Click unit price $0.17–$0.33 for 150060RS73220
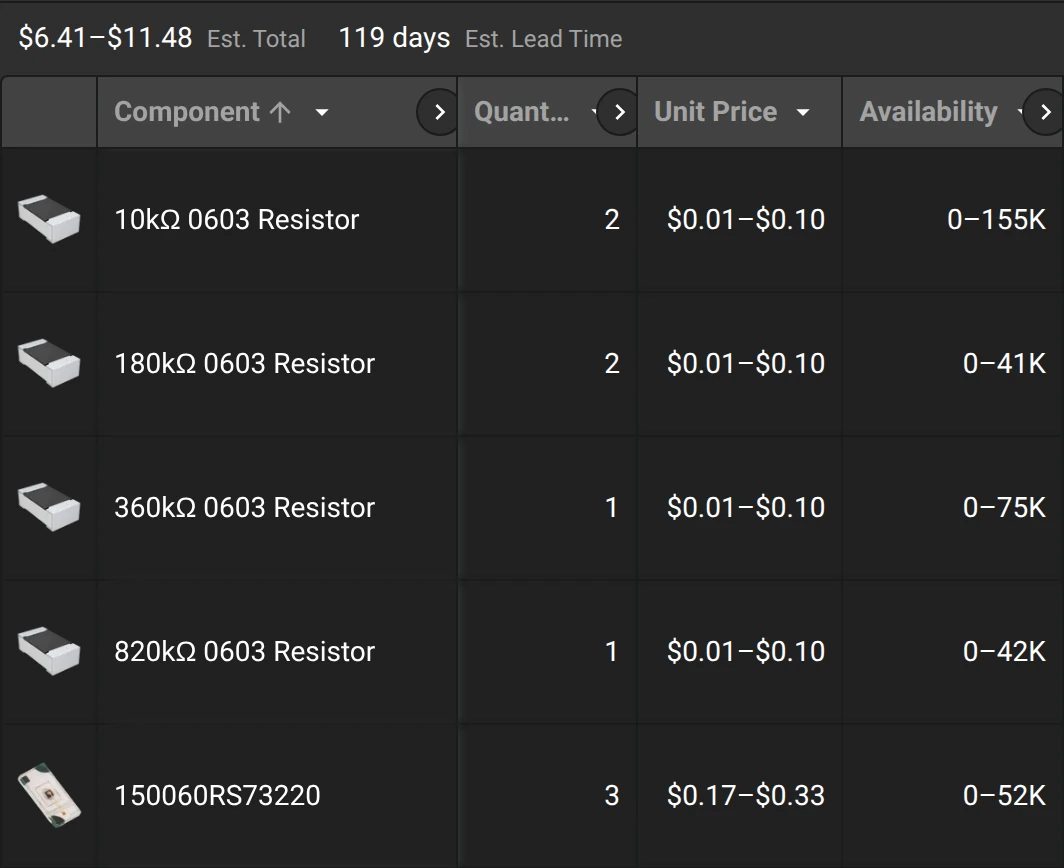Image resolution: width=1064 pixels, height=868 pixels. point(746,795)
